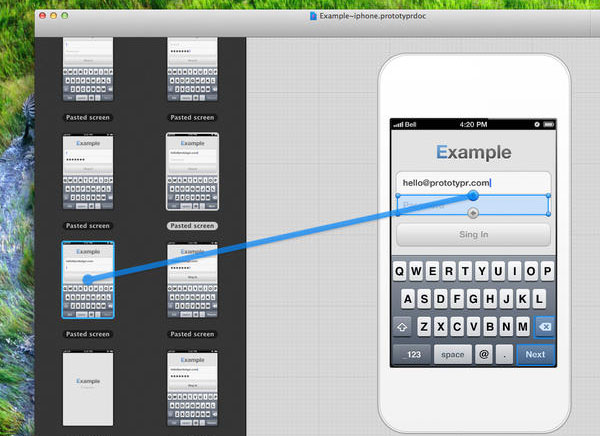Viewport: 600px width, 436px height.
Task: Tap the H key
Action: [x=490, y=299]
